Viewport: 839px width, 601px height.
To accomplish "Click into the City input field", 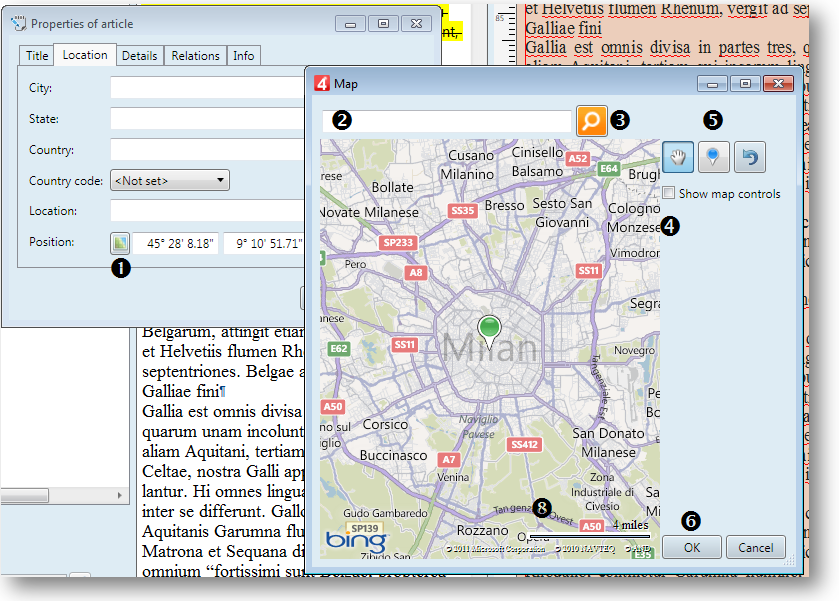I will 205,88.
